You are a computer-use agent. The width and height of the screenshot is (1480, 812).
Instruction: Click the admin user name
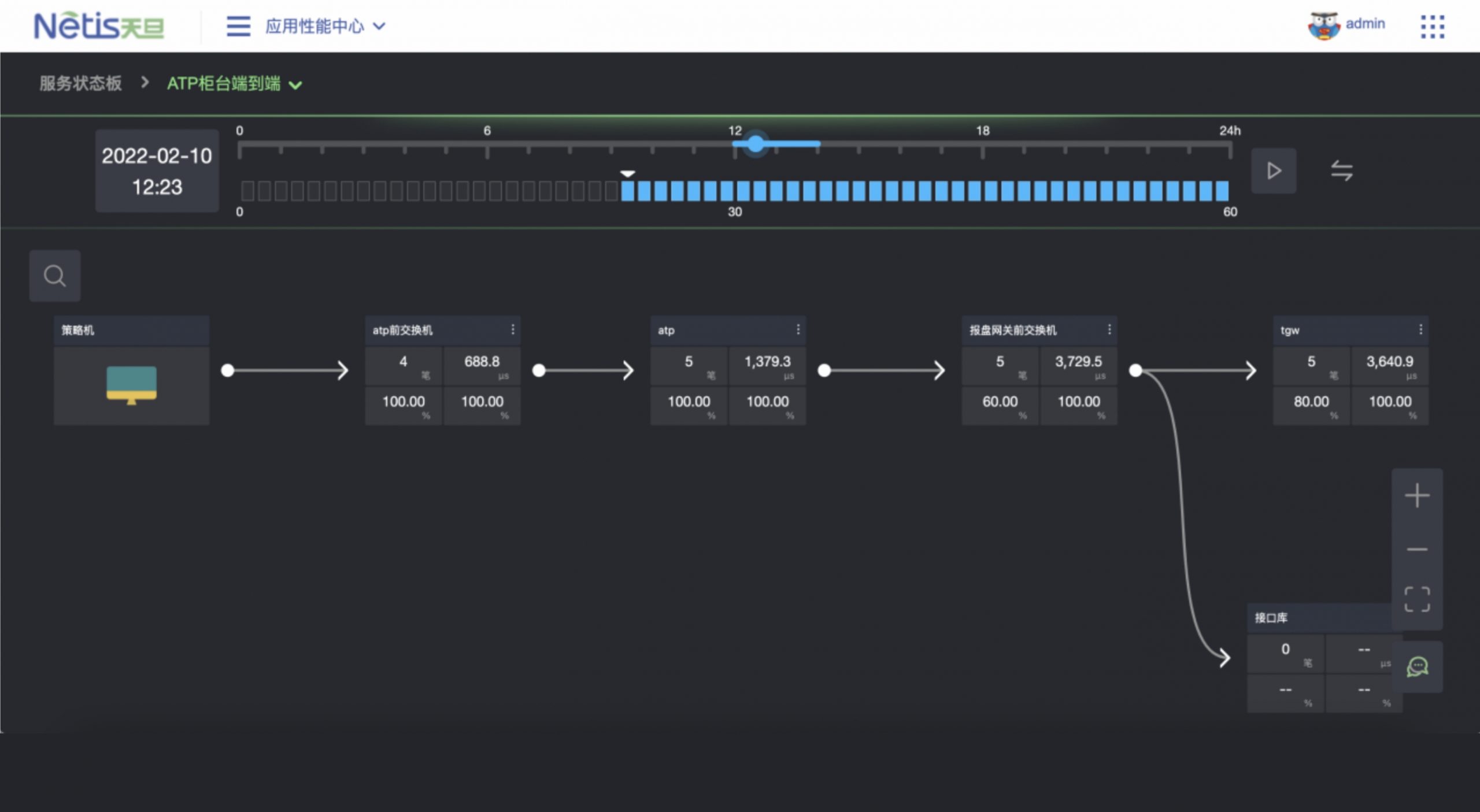(x=1365, y=24)
